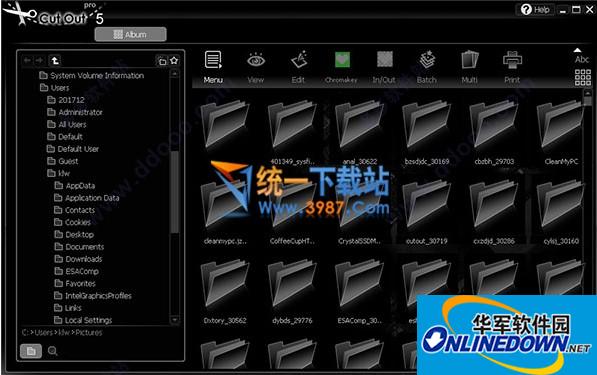Open the Menu toolbar icon

point(213,67)
